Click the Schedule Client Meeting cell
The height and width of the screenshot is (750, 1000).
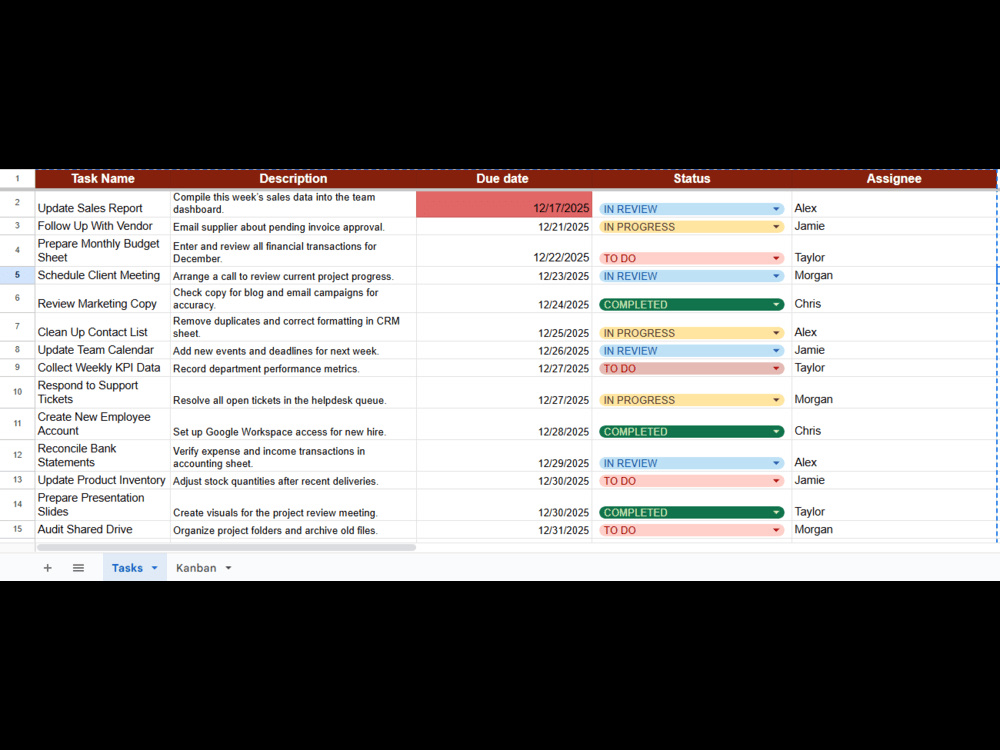tap(103, 275)
